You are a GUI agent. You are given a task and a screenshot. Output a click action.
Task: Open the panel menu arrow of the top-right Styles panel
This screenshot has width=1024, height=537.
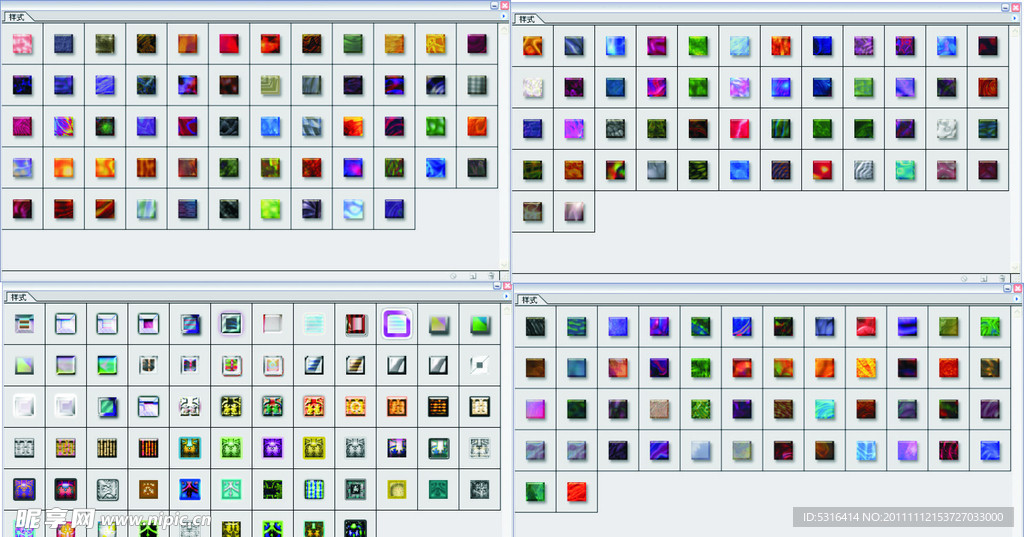[1014, 18]
